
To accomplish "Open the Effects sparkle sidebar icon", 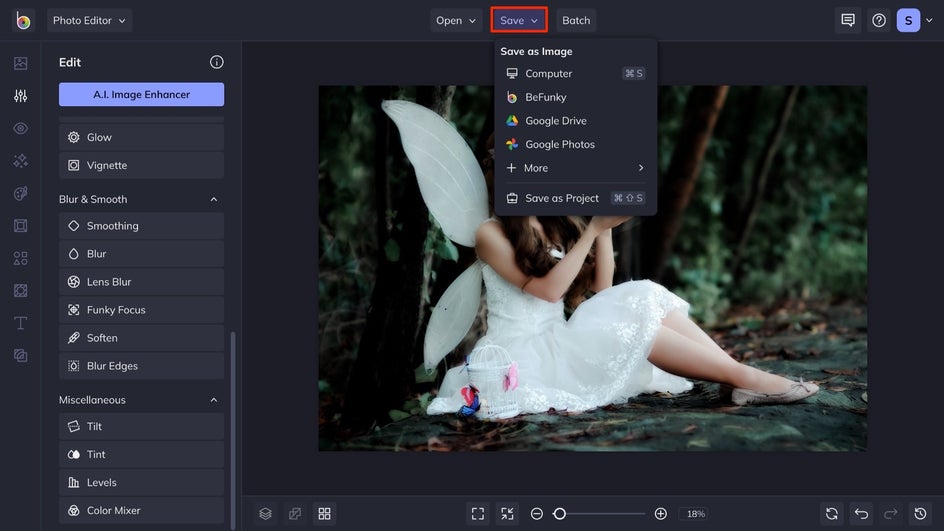I will 20,161.
